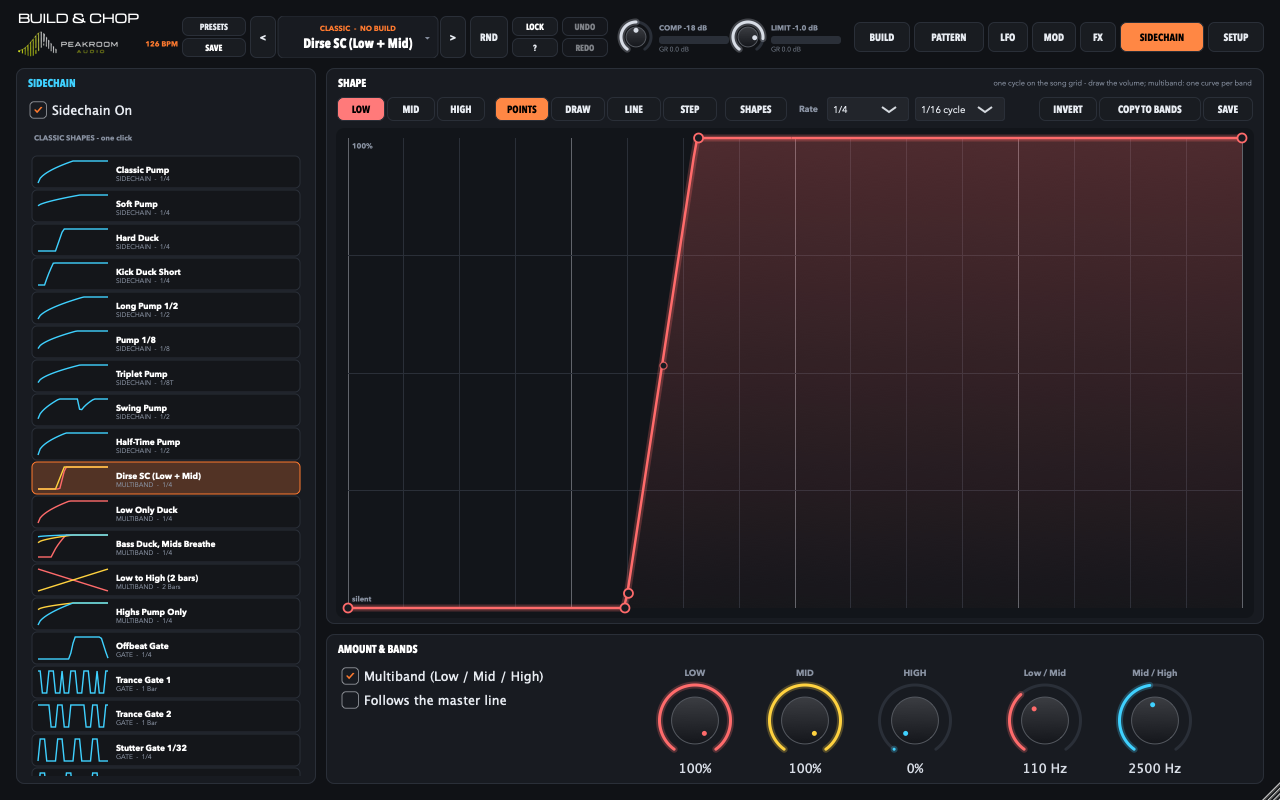Load the Trance Gate 2 shape

tap(166, 716)
